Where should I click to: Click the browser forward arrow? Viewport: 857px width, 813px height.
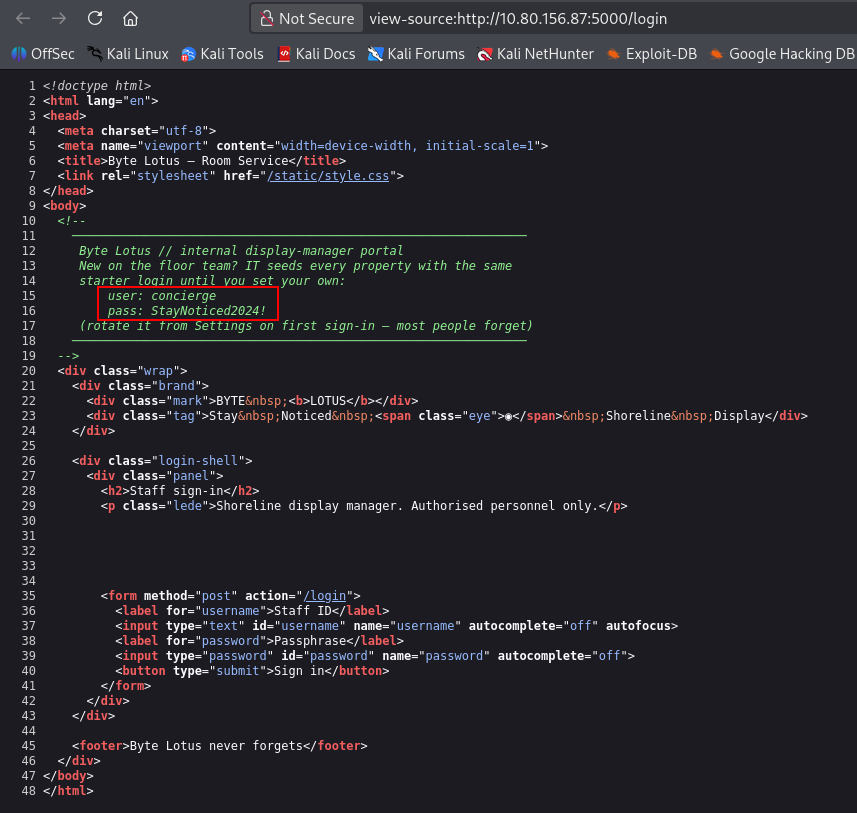click(x=58, y=19)
